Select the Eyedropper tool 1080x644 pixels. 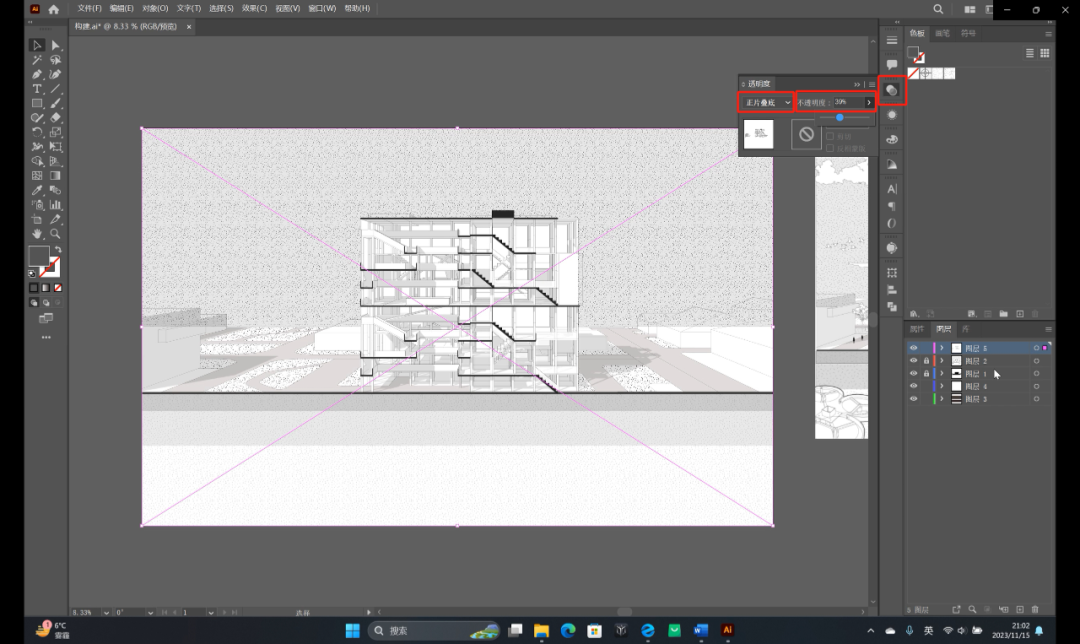(37, 190)
